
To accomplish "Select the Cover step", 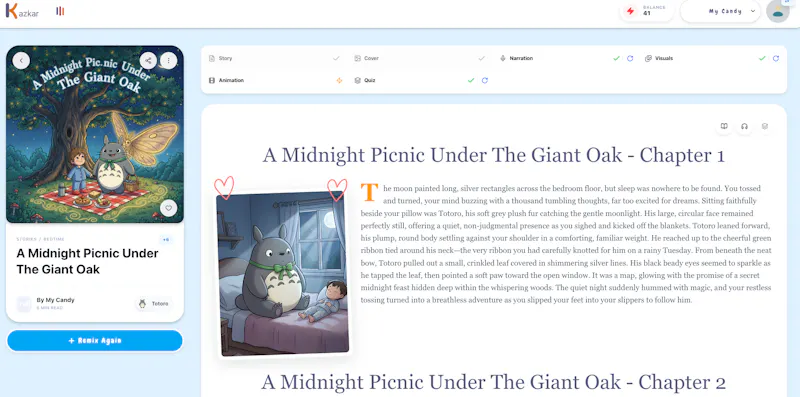I will coord(420,58).
